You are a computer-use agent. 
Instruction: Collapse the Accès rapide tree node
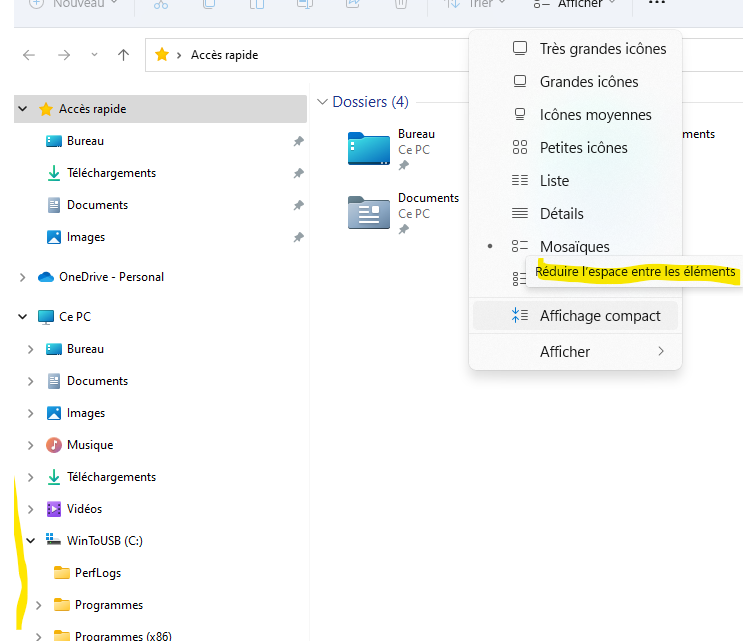click(x=22, y=109)
